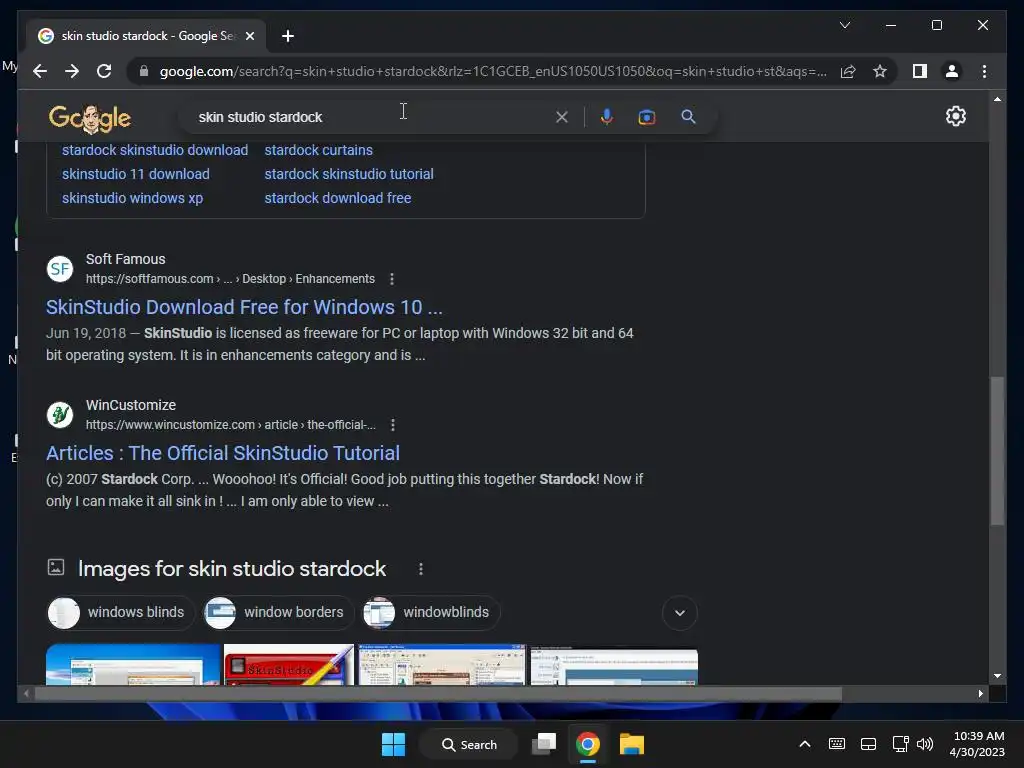Open related search 'stardock skinstudio download'
Viewport: 1024px width, 768px height.
(x=155, y=150)
